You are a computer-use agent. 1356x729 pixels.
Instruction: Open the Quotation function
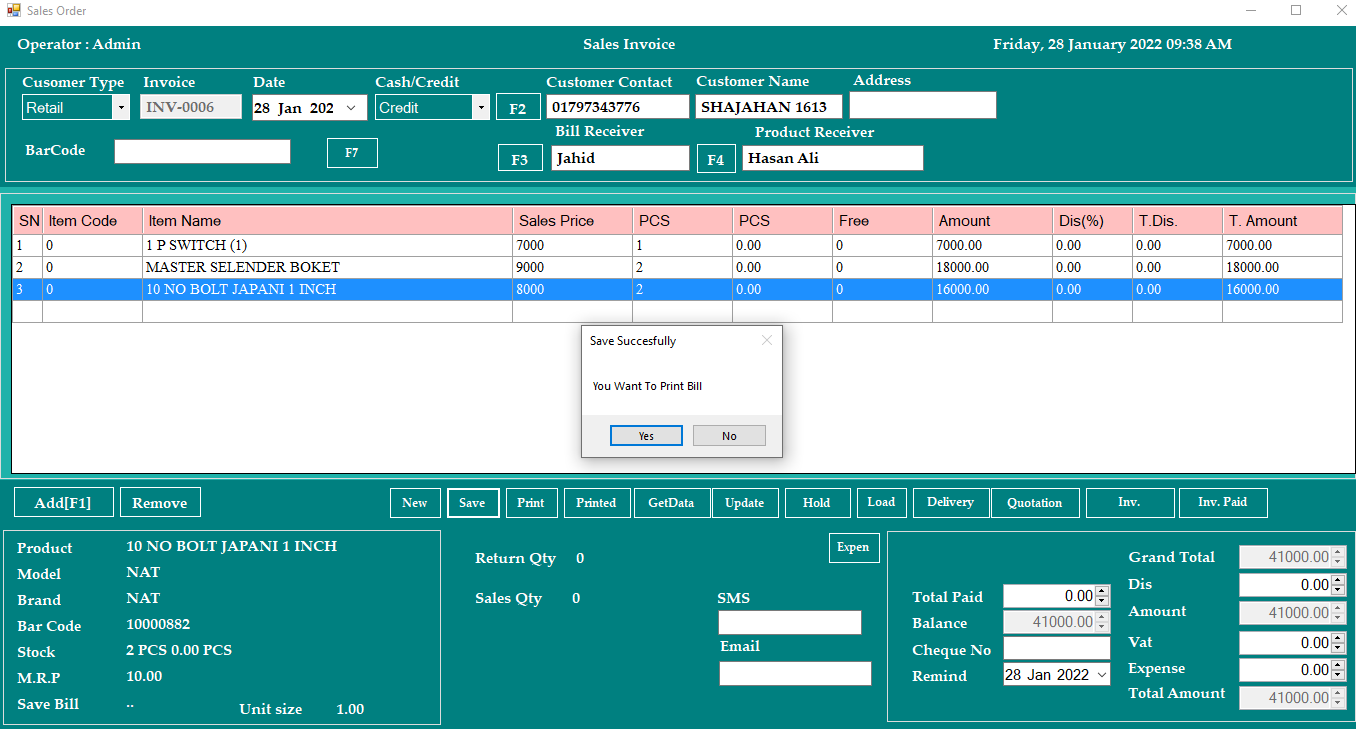(1034, 503)
